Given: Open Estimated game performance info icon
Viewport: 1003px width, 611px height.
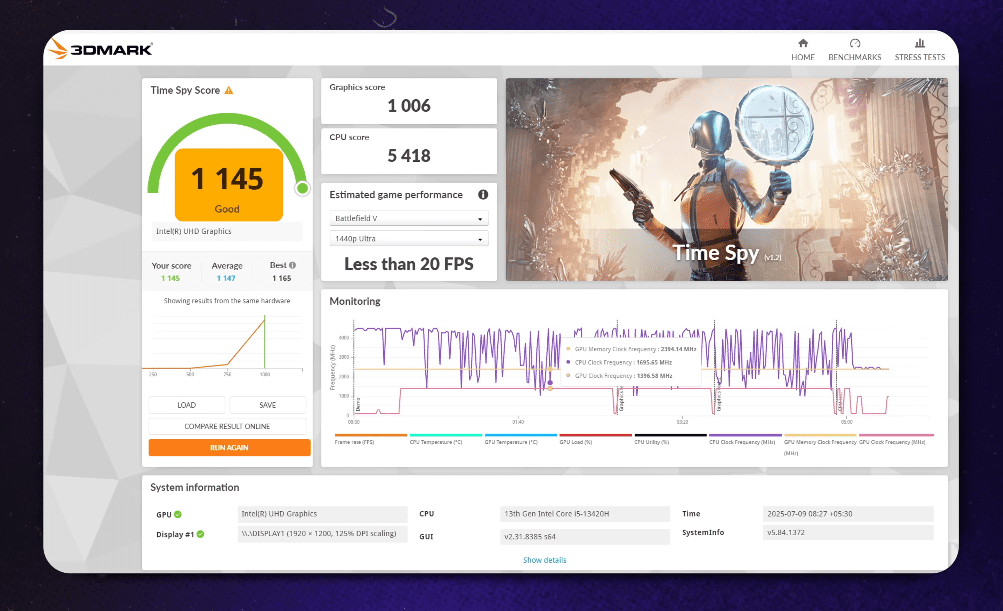Looking at the screenshot, I should coord(483,194).
